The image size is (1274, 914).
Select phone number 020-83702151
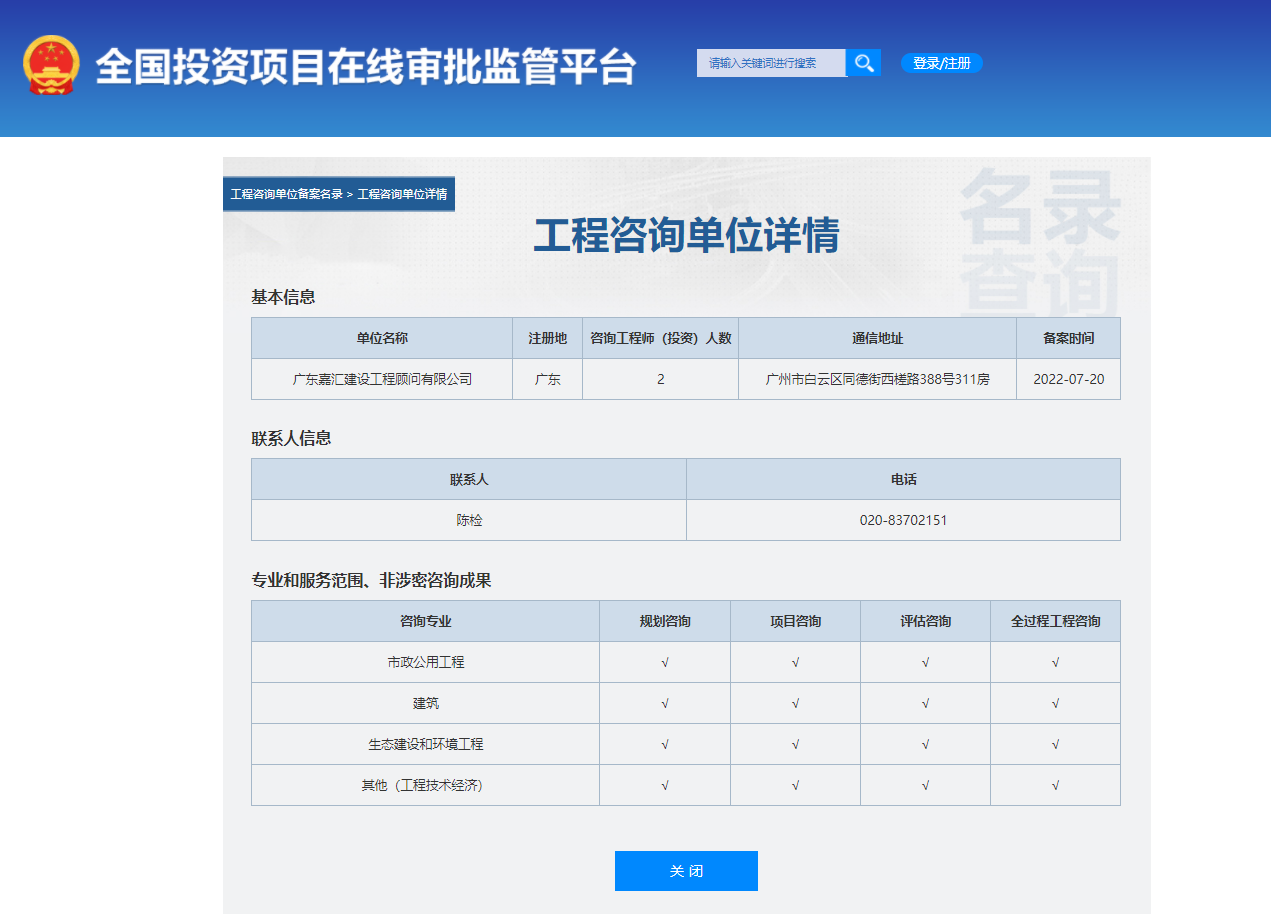904,521
